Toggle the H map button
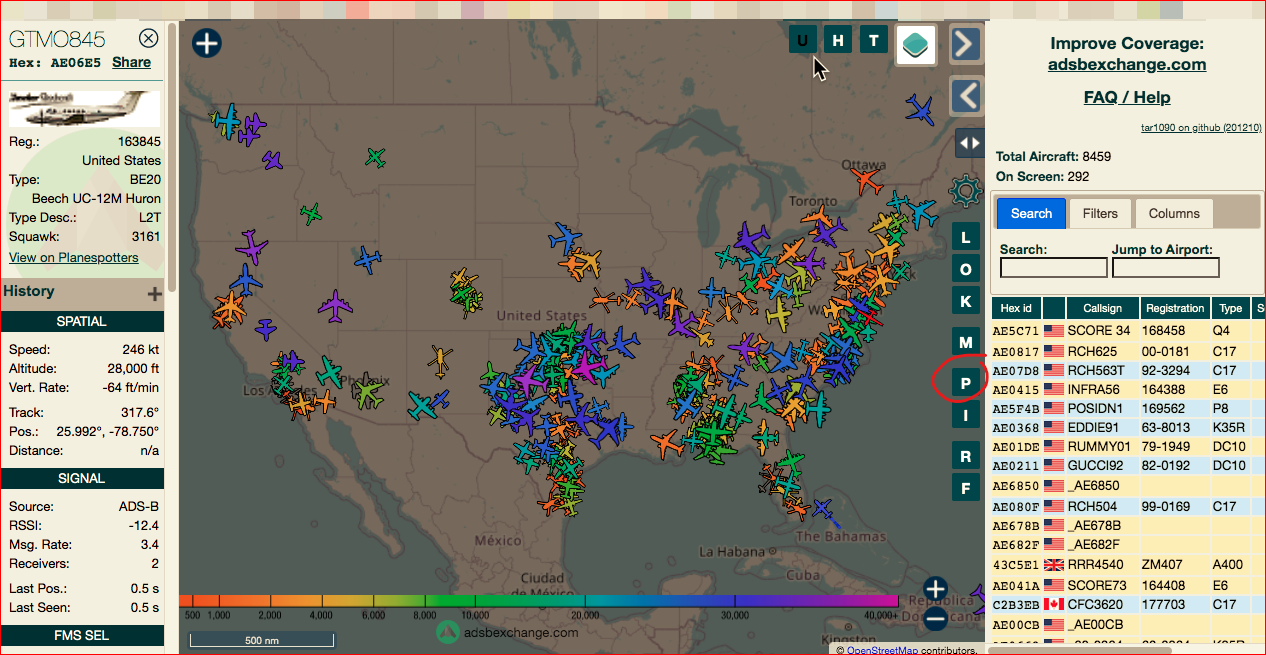The height and width of the screenshot is (655, 1266). click(839, 40)
